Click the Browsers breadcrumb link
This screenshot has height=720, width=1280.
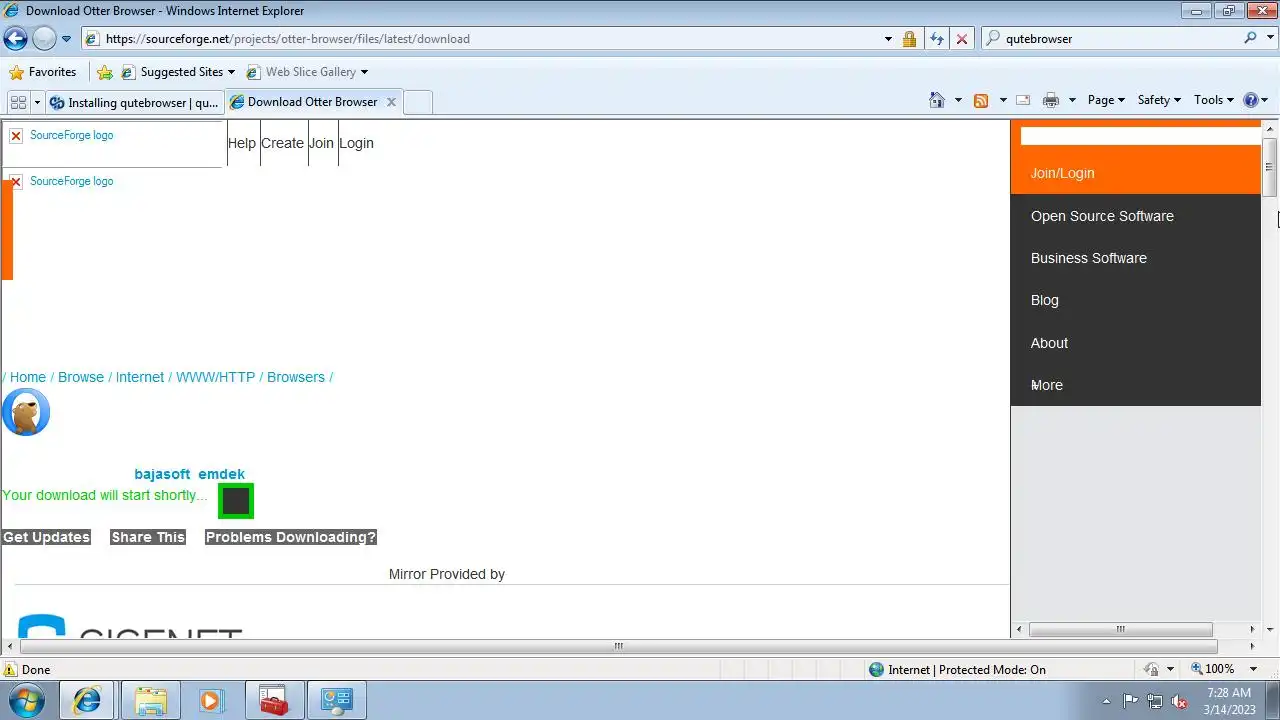point(296,377)
